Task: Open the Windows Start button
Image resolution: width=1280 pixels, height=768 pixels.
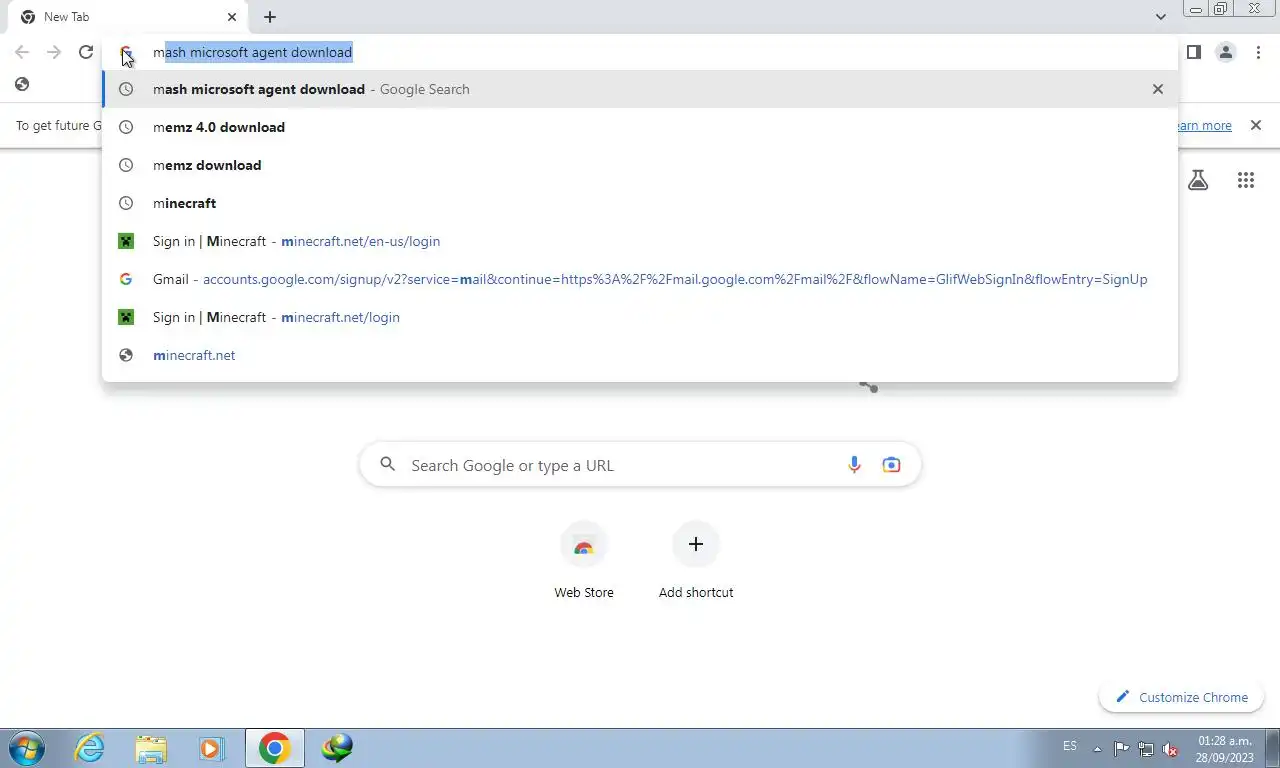Action: click(26, 748)
